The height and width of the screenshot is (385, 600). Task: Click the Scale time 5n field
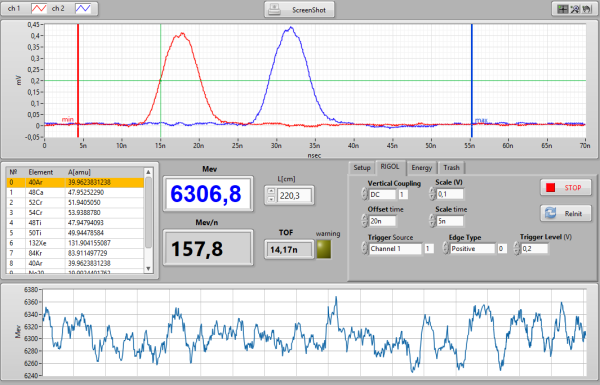tap(450, 221)
